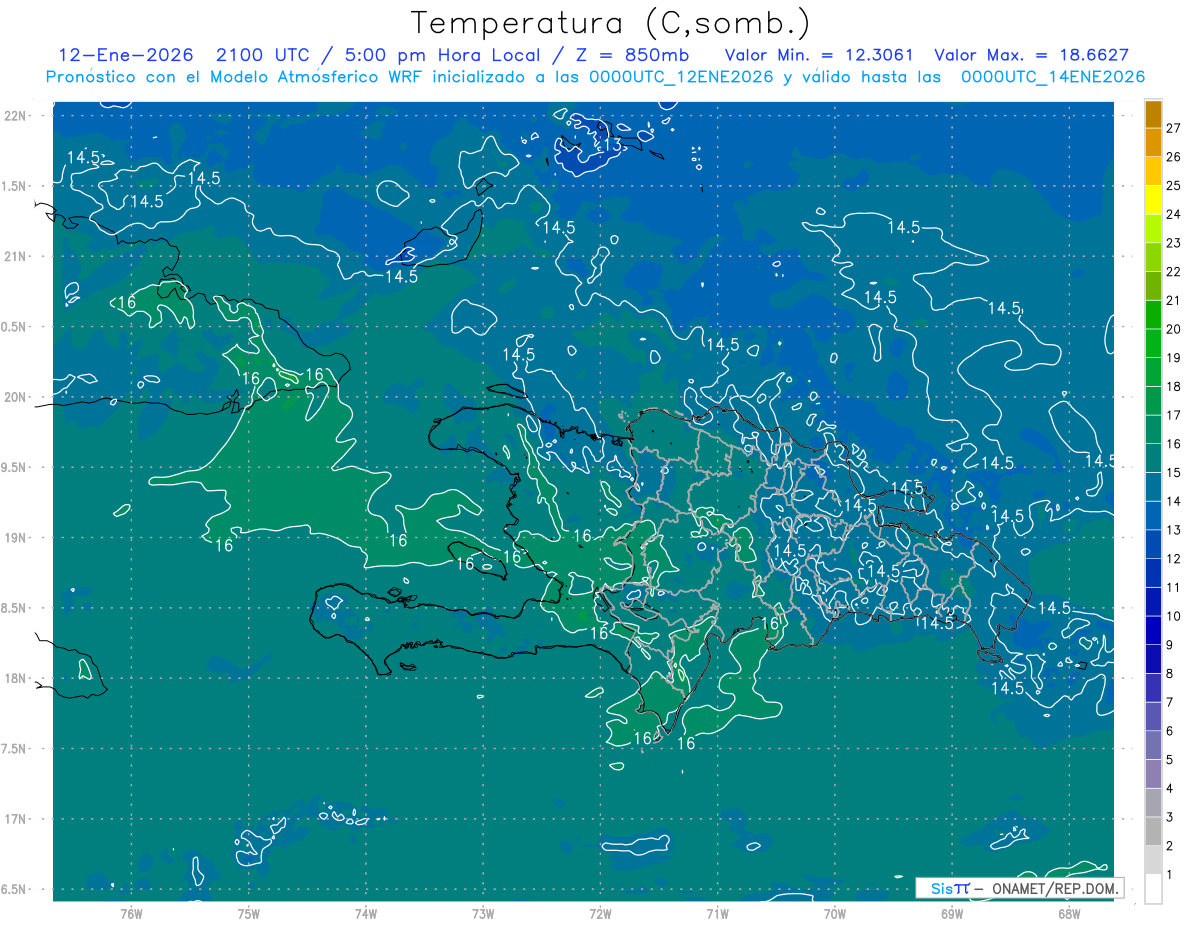Screen dimensions: 1200x927
Task: Click the '76W' longitude axis label
Action: (131, 914)
